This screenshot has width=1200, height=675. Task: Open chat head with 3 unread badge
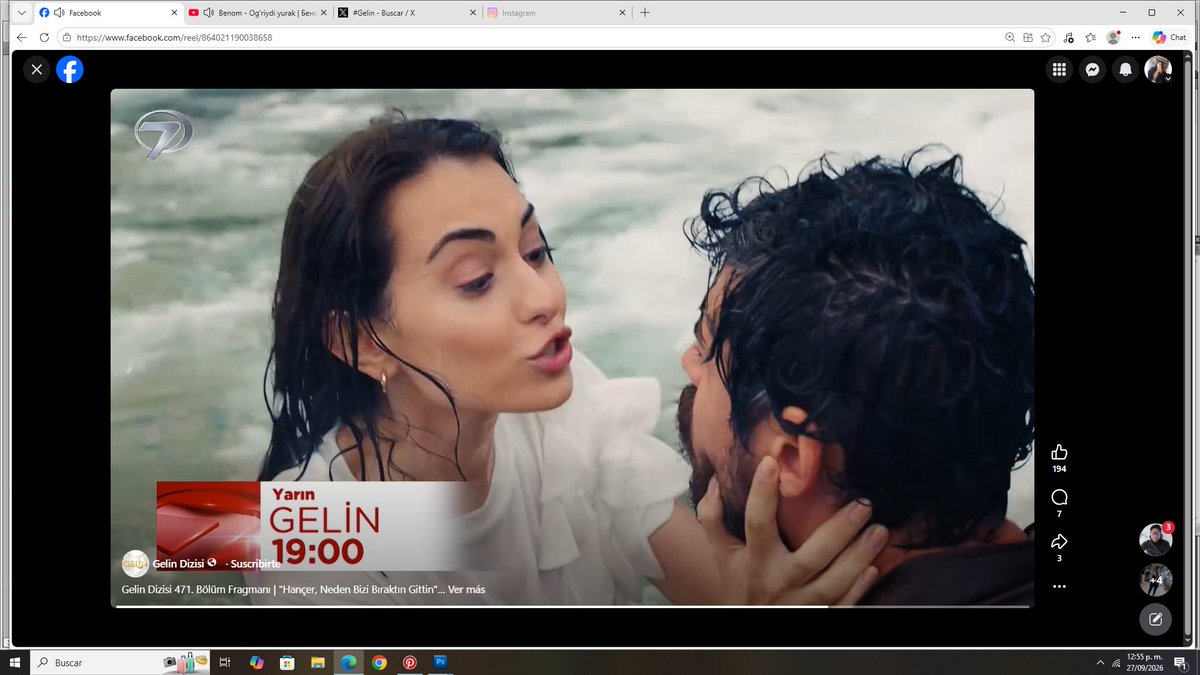(x=1155, y=540)
